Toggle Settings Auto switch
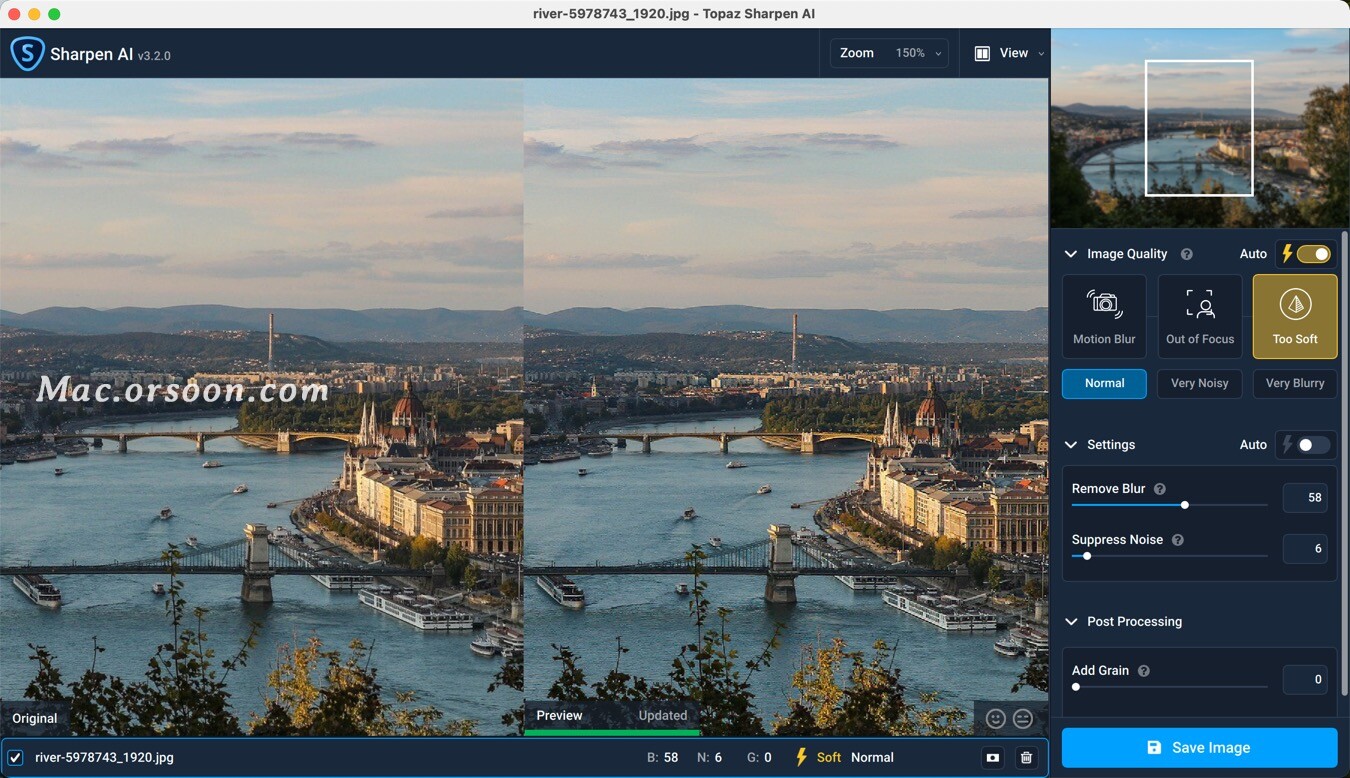Viewport: 1350px width, 778px height. point(1313,445)
